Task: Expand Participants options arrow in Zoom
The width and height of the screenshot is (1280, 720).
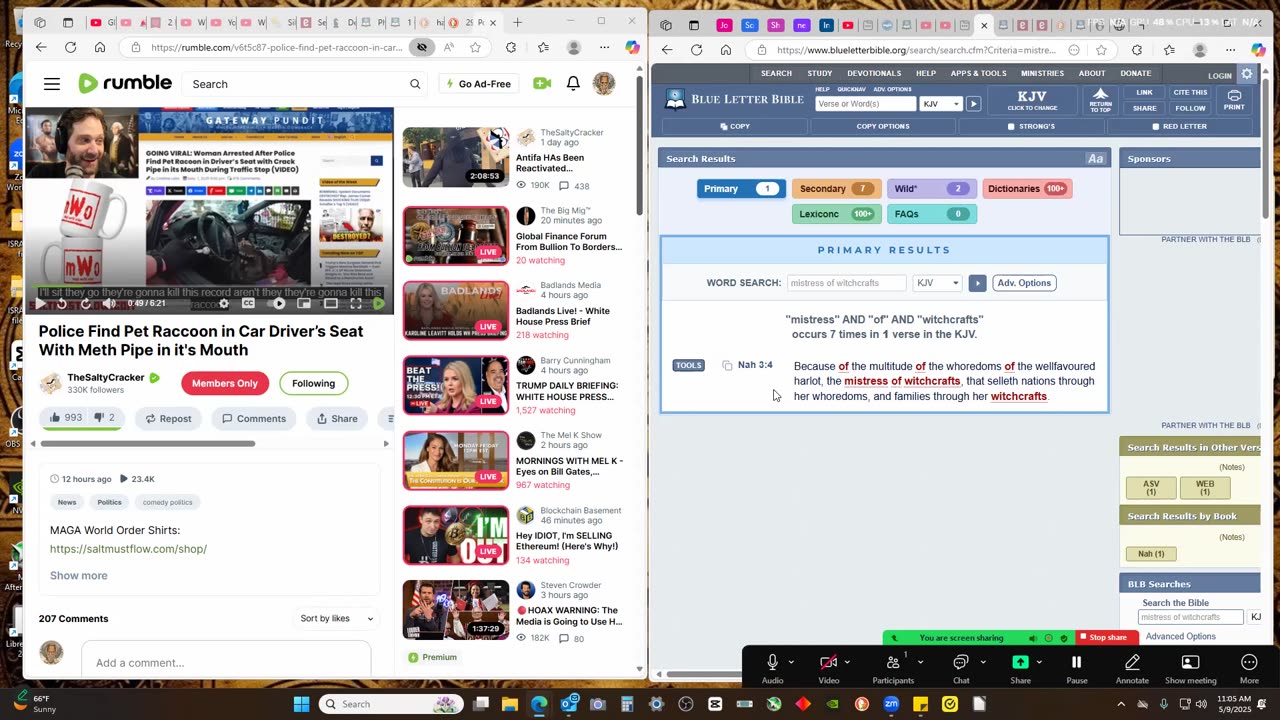Action: (920, 662)
